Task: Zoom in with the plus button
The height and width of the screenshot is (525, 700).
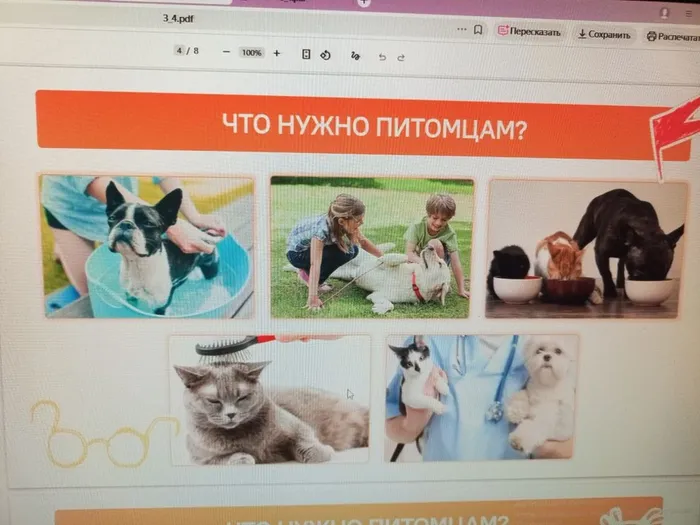Action: click(277, 53)
